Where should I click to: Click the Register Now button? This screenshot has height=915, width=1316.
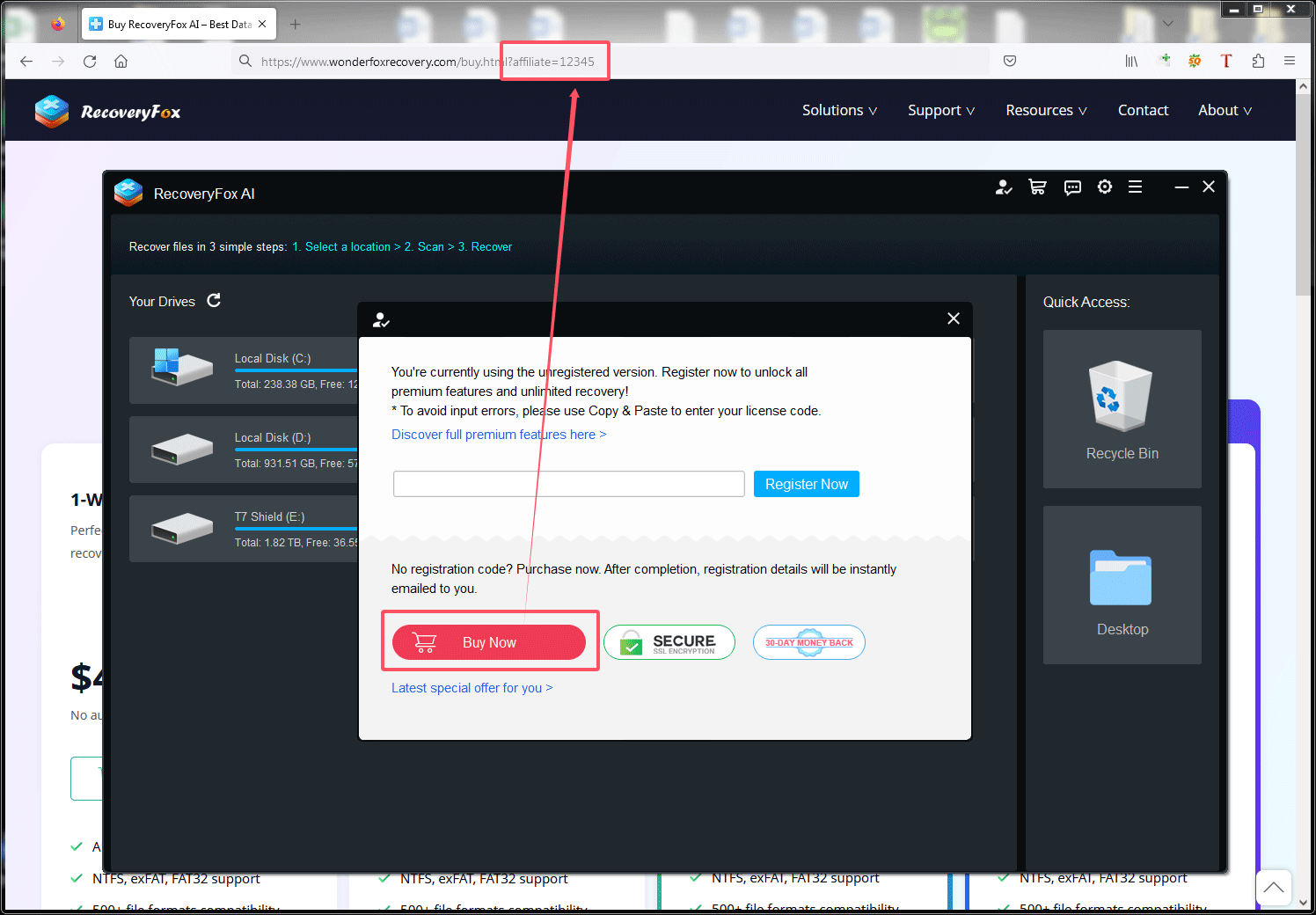[806, 484]
